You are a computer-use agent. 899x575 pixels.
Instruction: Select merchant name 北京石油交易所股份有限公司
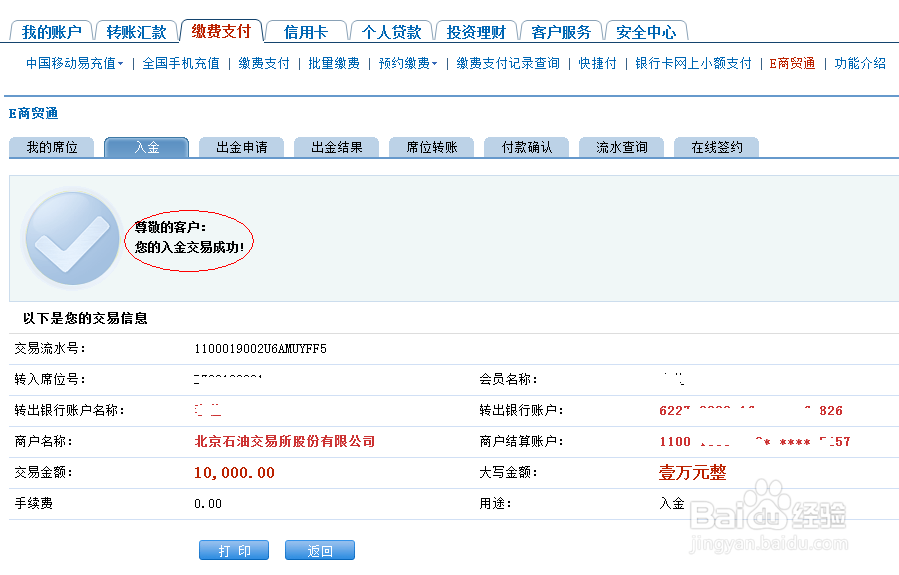[284, 441]
